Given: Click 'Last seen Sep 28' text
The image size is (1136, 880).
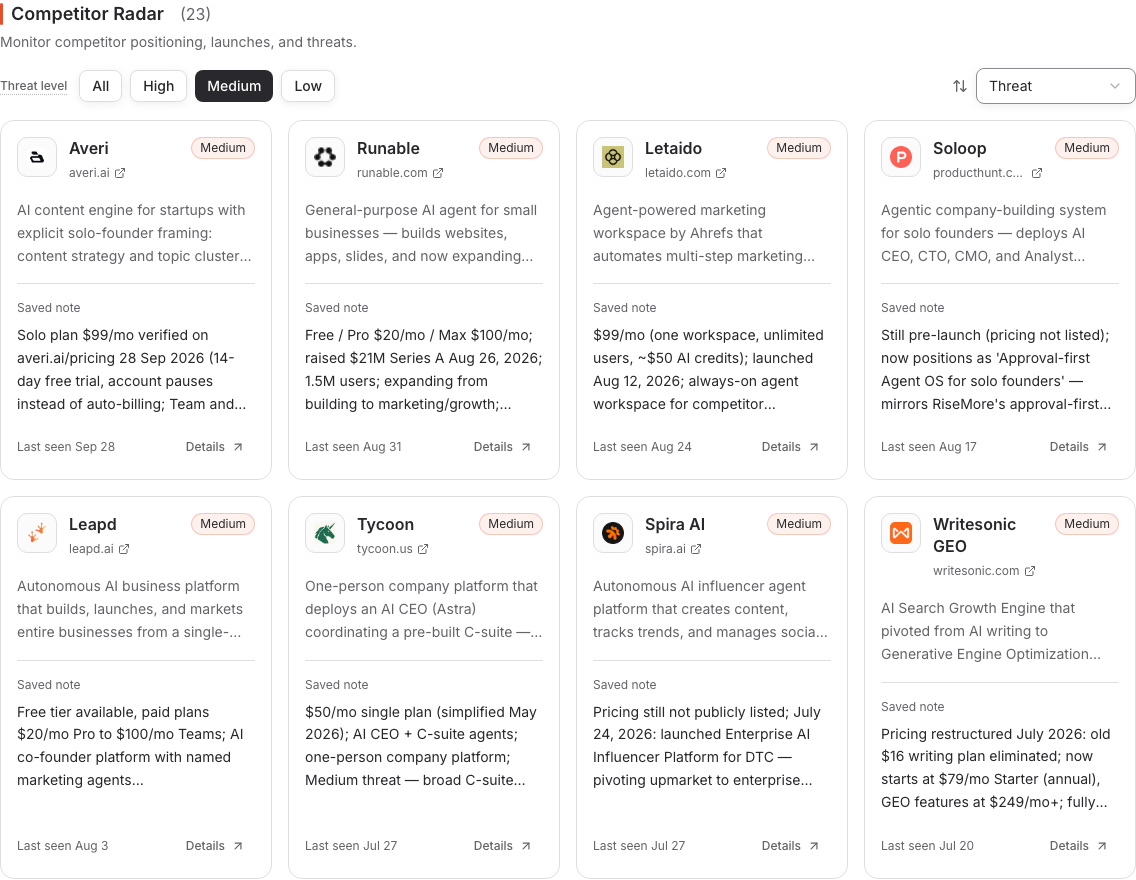Looking at the screenshot, I should [x=66, y=447].
